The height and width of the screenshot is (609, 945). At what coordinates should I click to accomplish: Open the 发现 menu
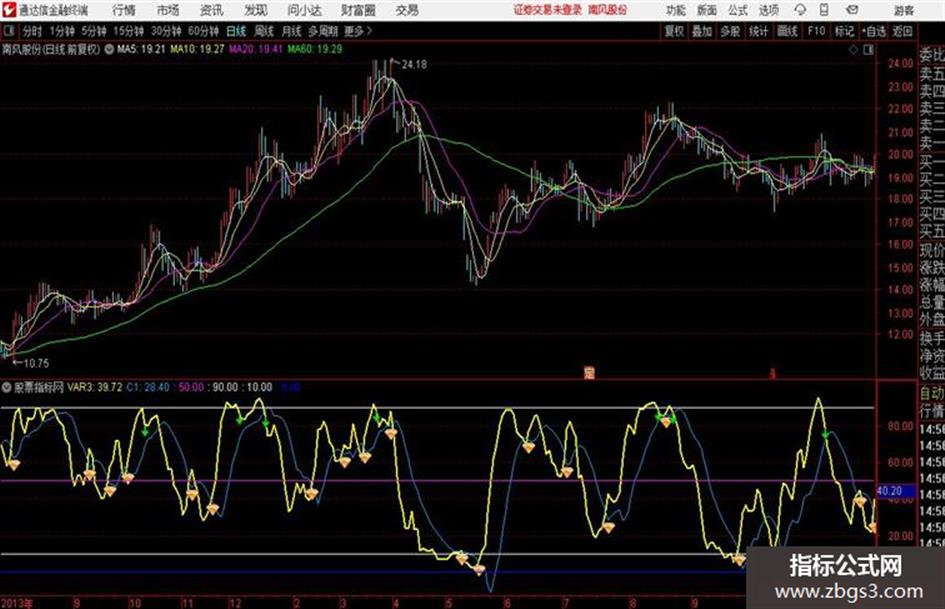click(x=256, y=10)
